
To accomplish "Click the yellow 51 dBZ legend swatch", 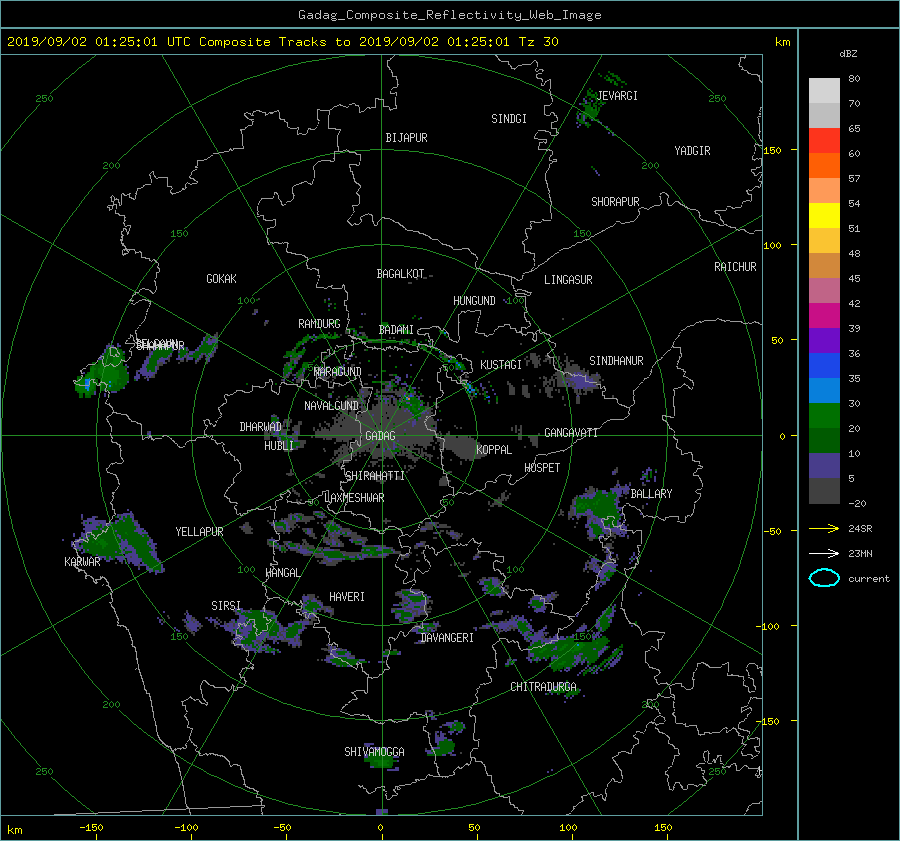I will 824,216.
